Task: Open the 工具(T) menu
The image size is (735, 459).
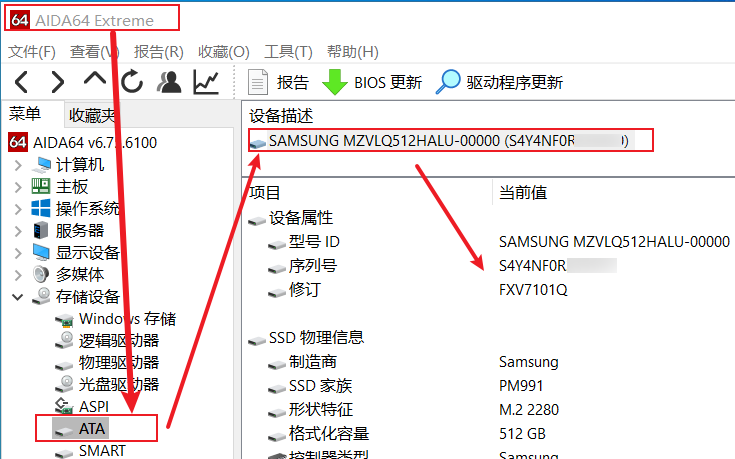Action: (288, 52)
